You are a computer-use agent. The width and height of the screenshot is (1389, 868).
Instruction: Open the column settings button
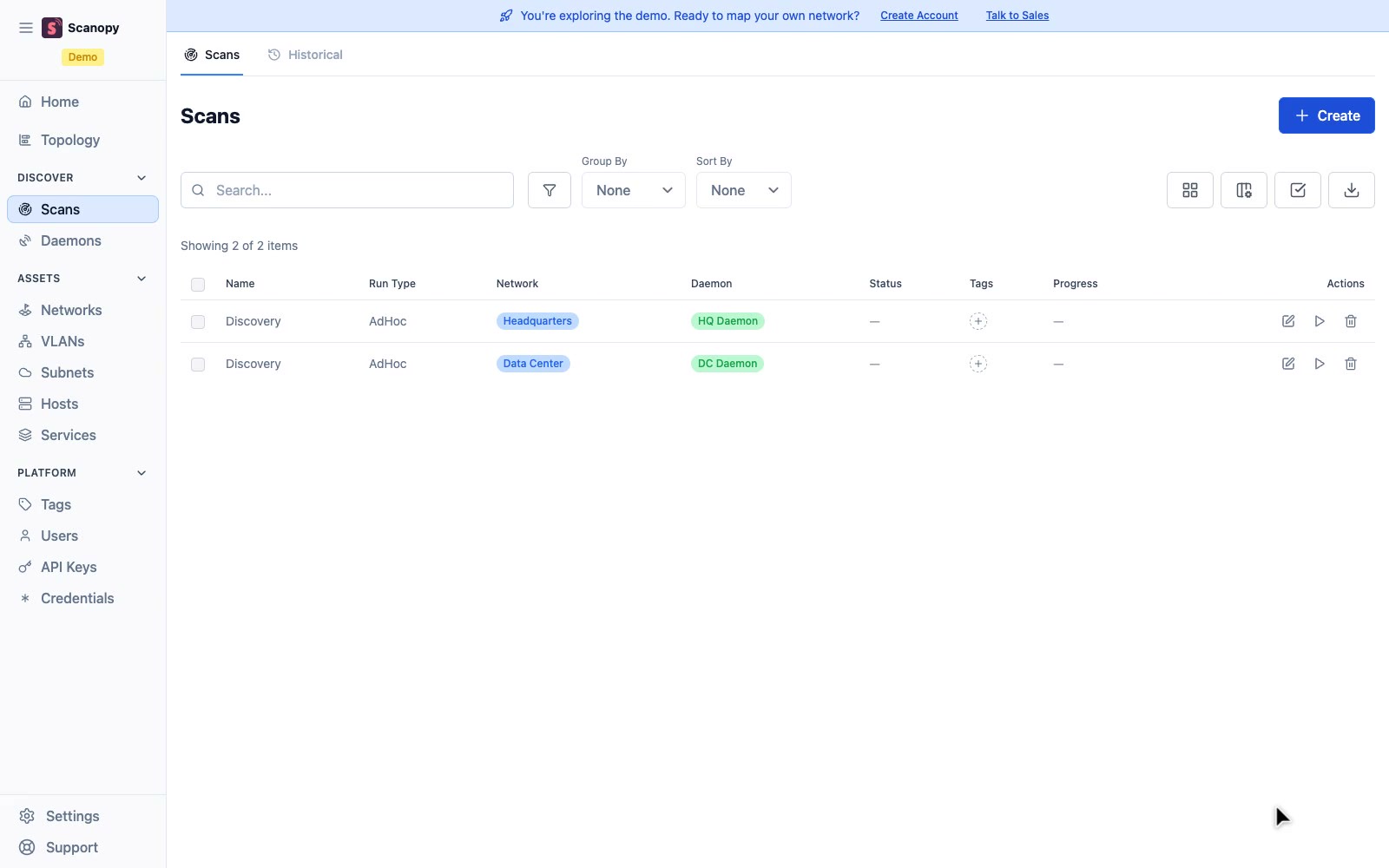1244,190
